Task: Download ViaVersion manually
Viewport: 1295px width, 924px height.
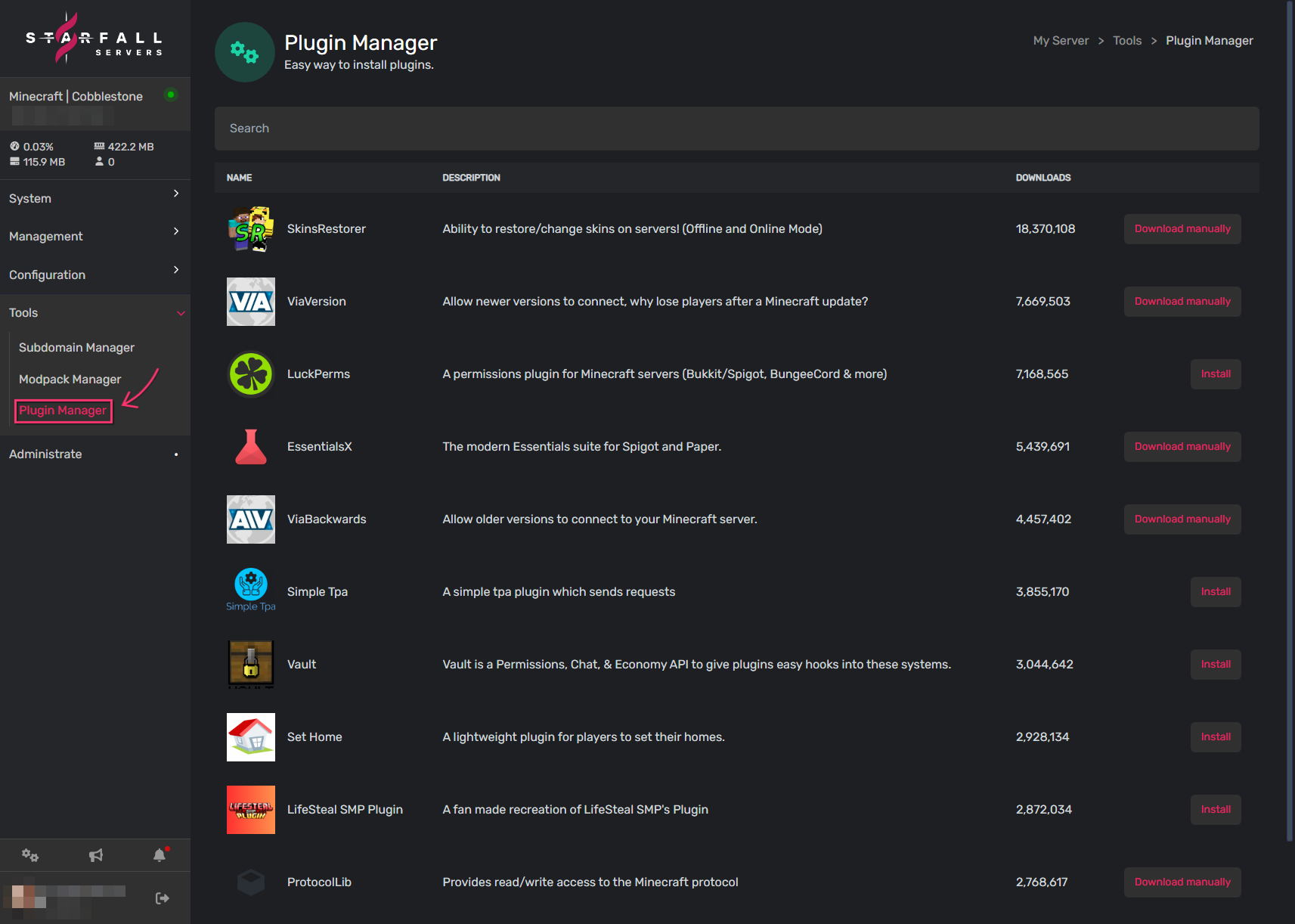Action: click(1182, 302)
